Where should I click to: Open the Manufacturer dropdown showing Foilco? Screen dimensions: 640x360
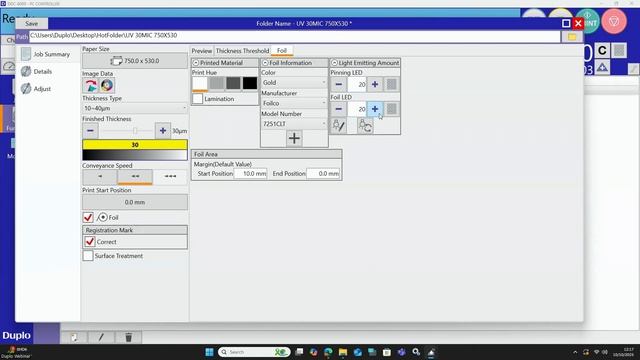point(294,103)
